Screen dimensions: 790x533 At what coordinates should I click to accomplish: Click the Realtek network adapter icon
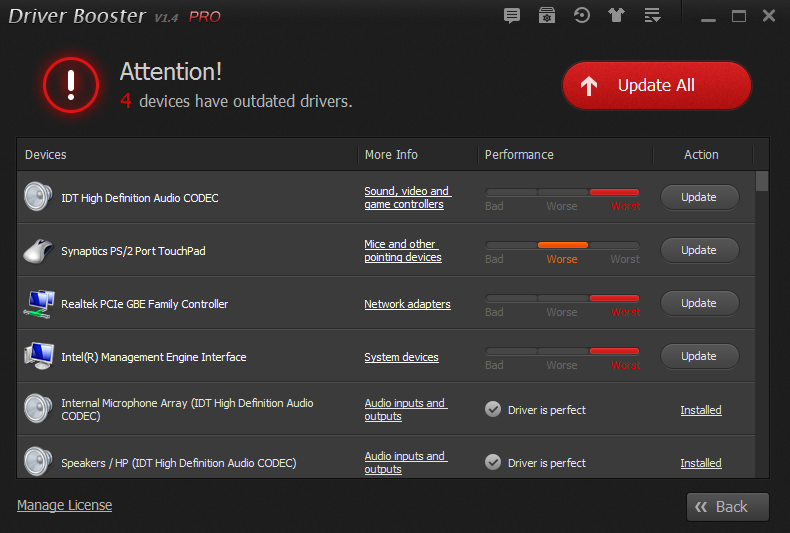(38, 304)
